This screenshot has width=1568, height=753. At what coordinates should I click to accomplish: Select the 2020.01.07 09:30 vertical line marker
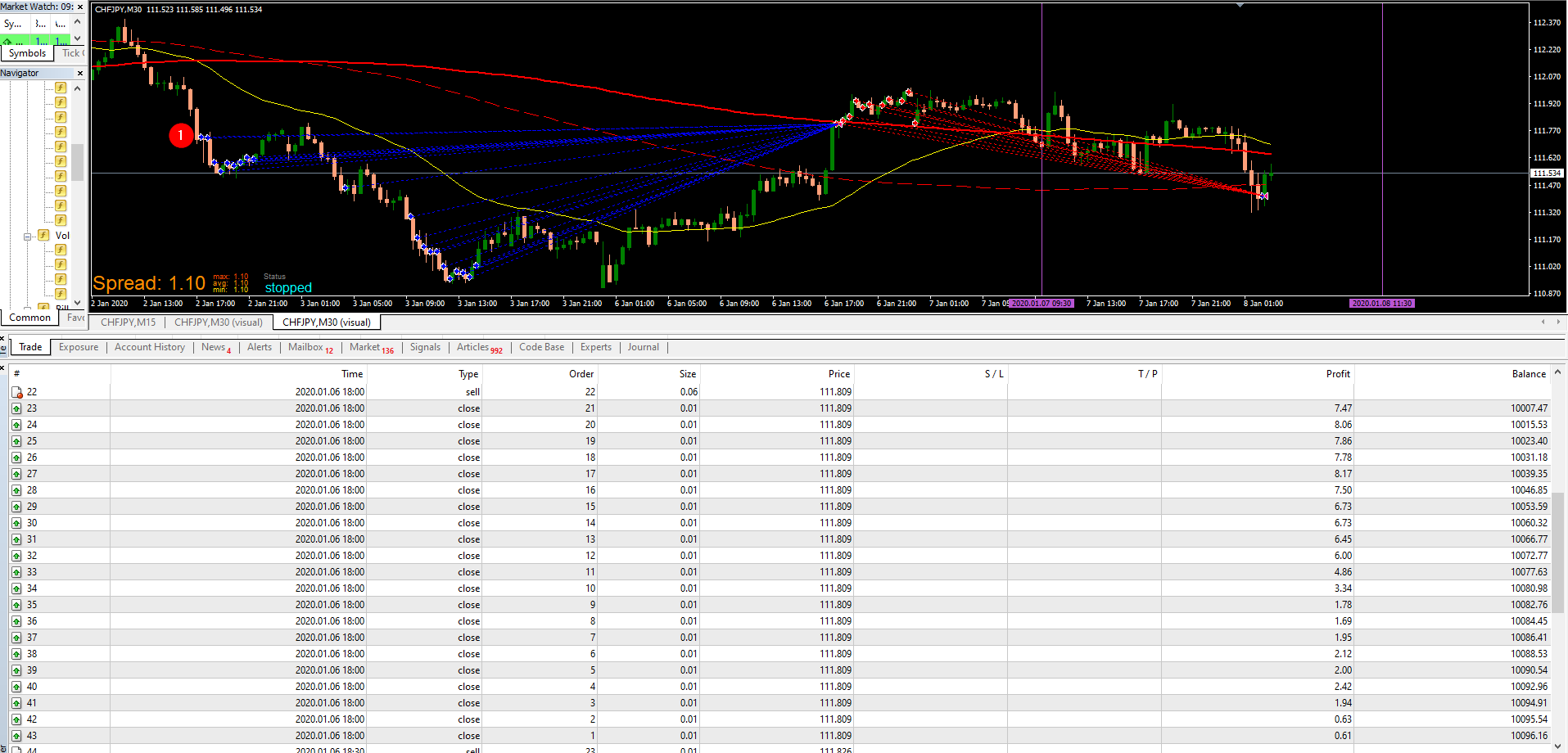pyautogui.click(x=1041, y=304)
